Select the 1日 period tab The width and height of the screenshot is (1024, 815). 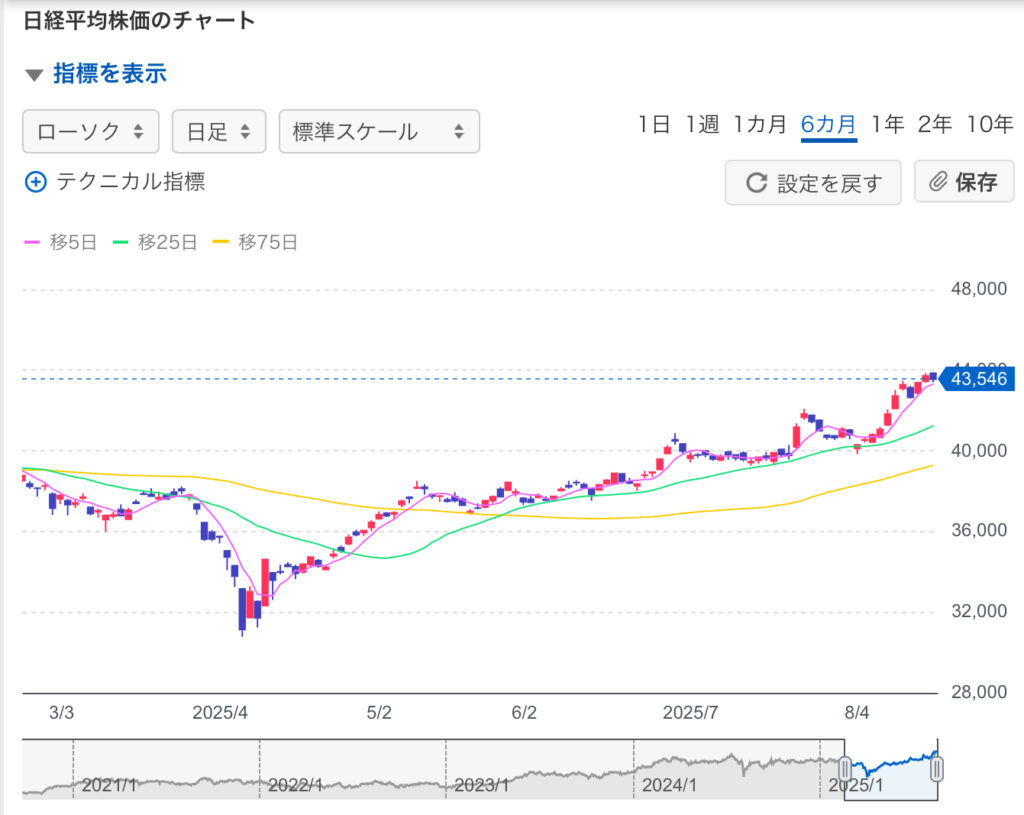[654, 123]
